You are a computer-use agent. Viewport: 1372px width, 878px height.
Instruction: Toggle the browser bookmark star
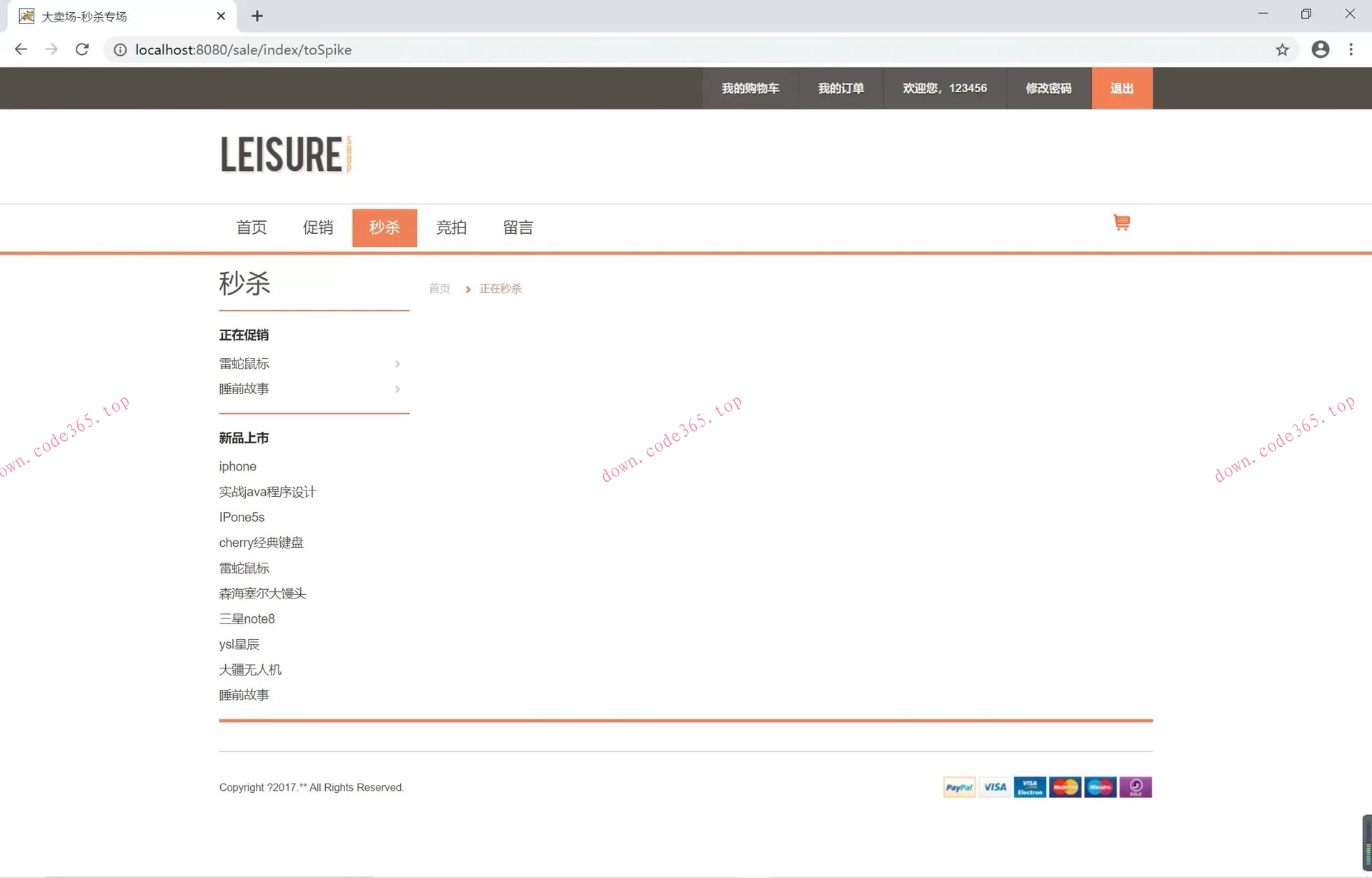[1283, 49]
